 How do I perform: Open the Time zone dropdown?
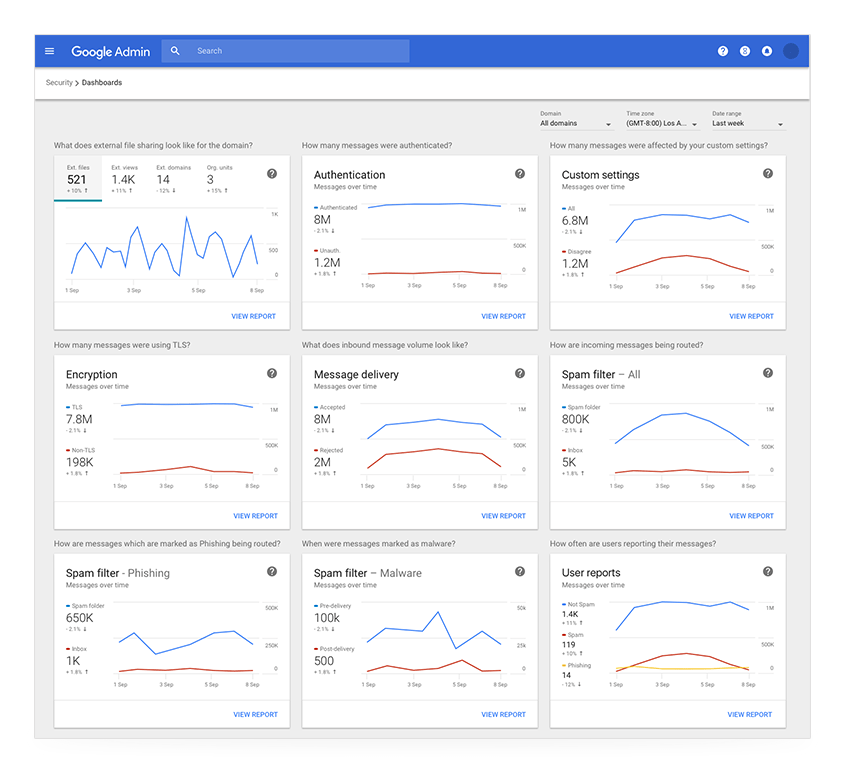pos(662,124)
